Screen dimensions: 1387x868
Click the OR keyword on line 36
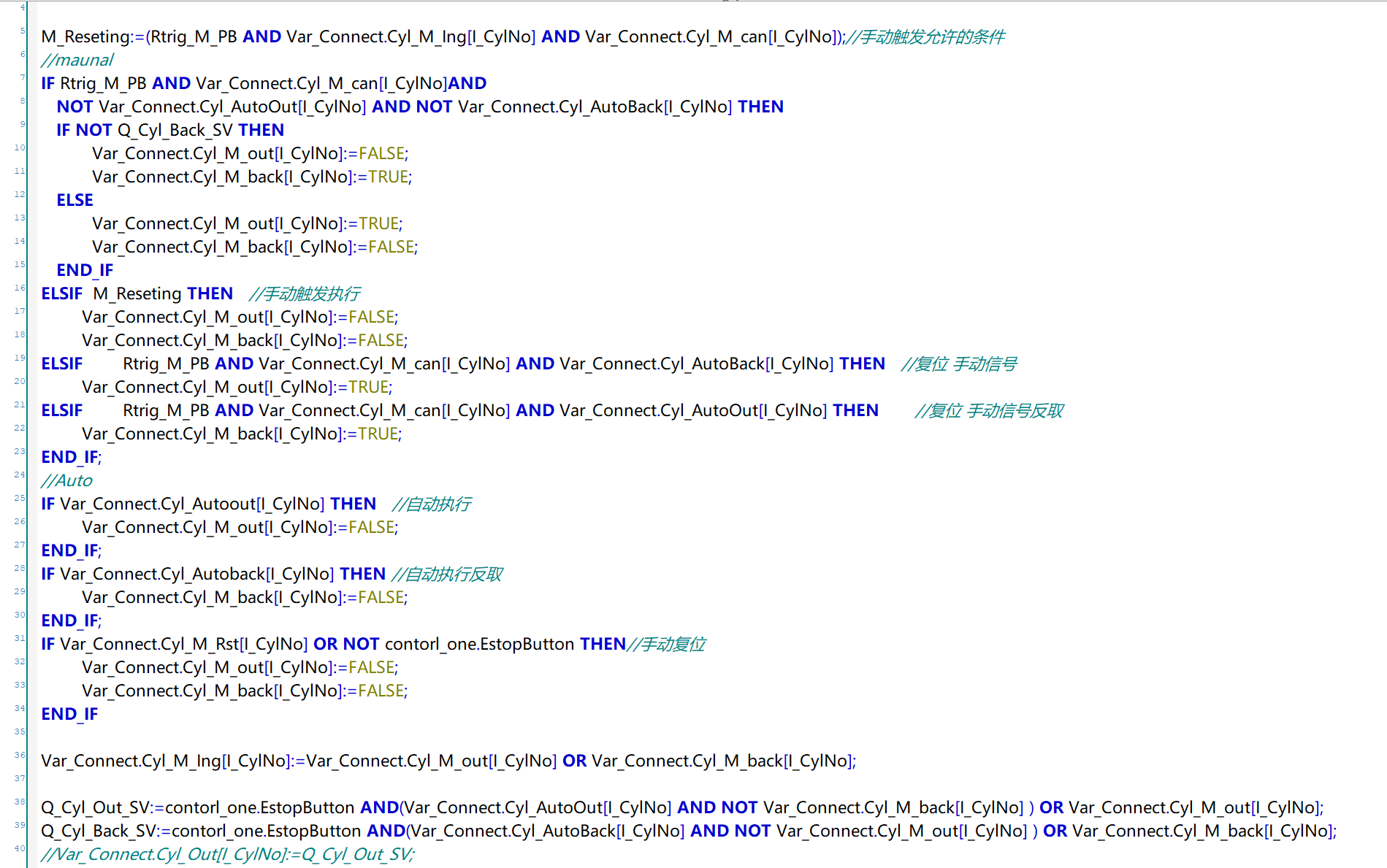(x=574, y=761)
